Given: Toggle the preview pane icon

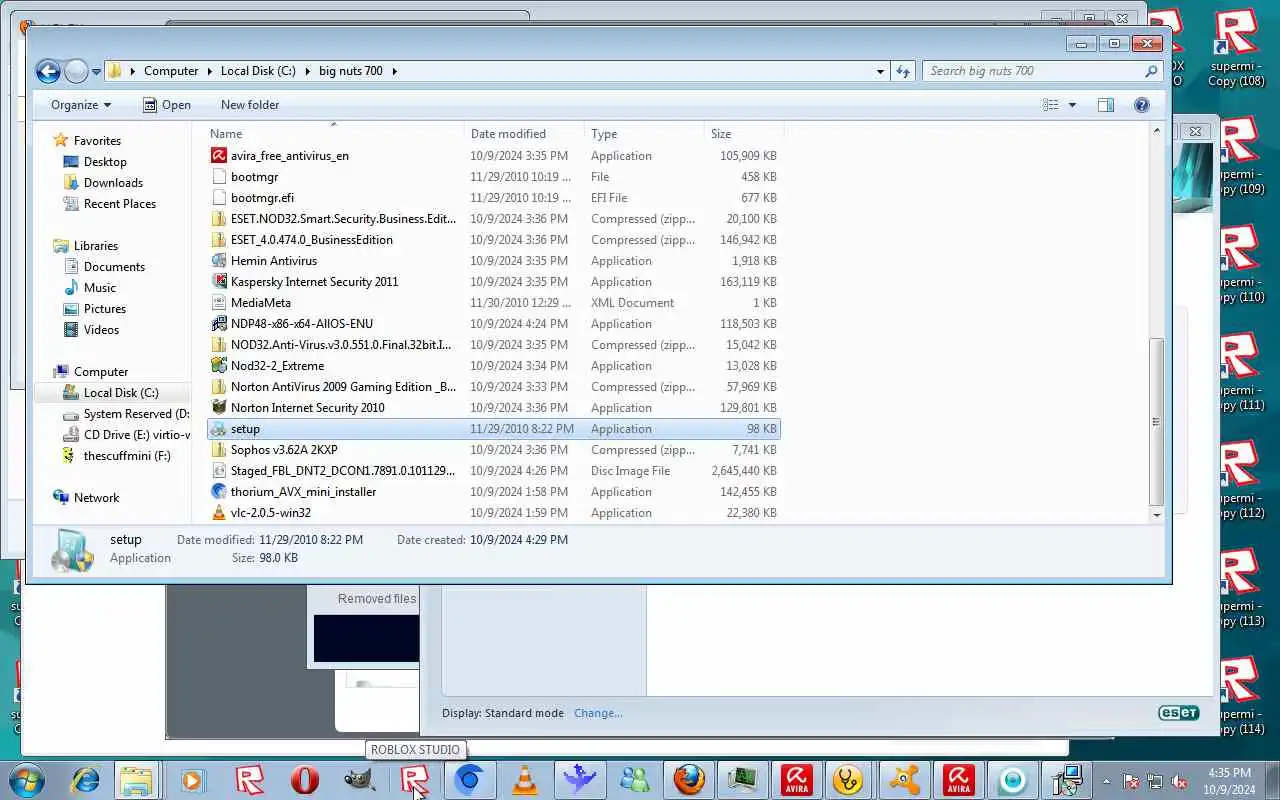Looking at the screenshot, I should pyautogui.click(x=1105, y=105).
